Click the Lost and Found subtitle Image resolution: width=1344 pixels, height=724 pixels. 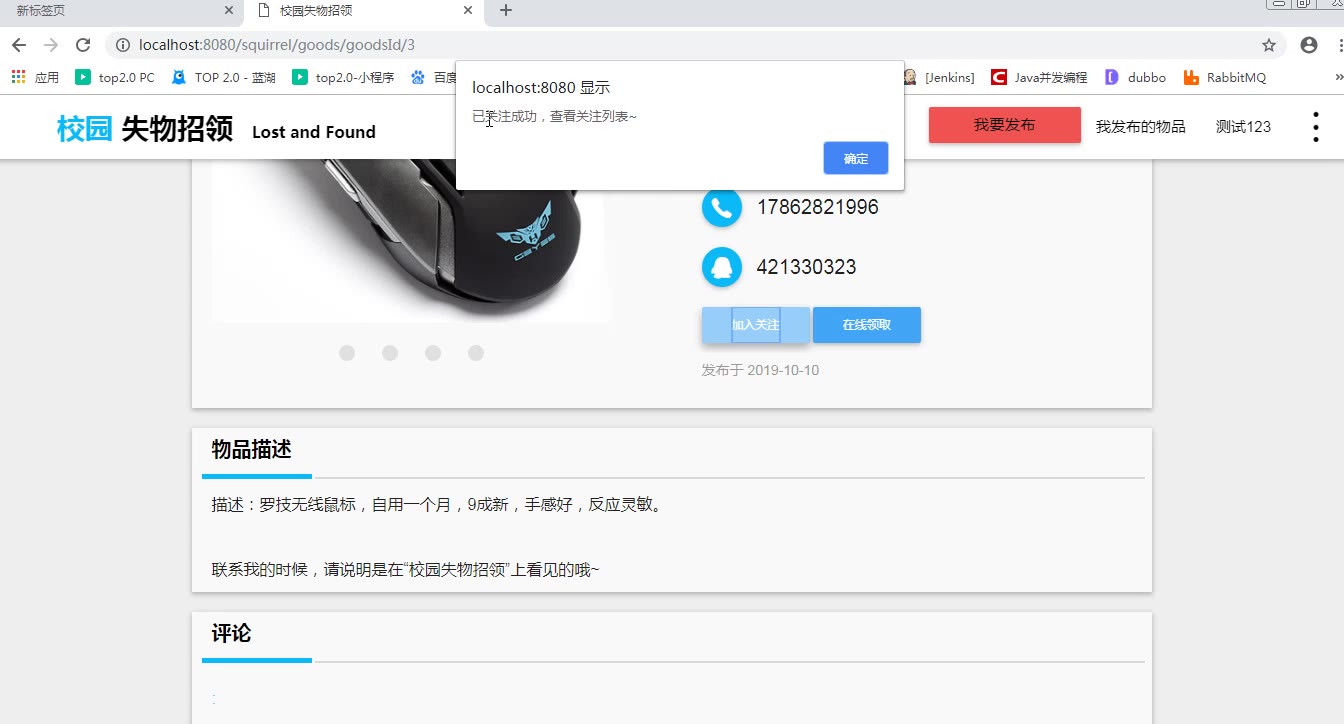tap(314, 132)
